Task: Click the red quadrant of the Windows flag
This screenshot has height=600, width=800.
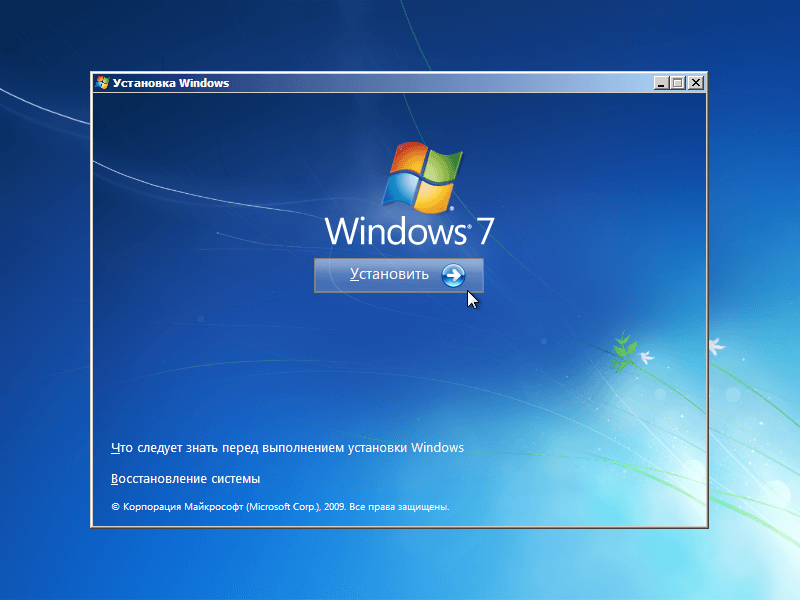Action: [407, 160]
